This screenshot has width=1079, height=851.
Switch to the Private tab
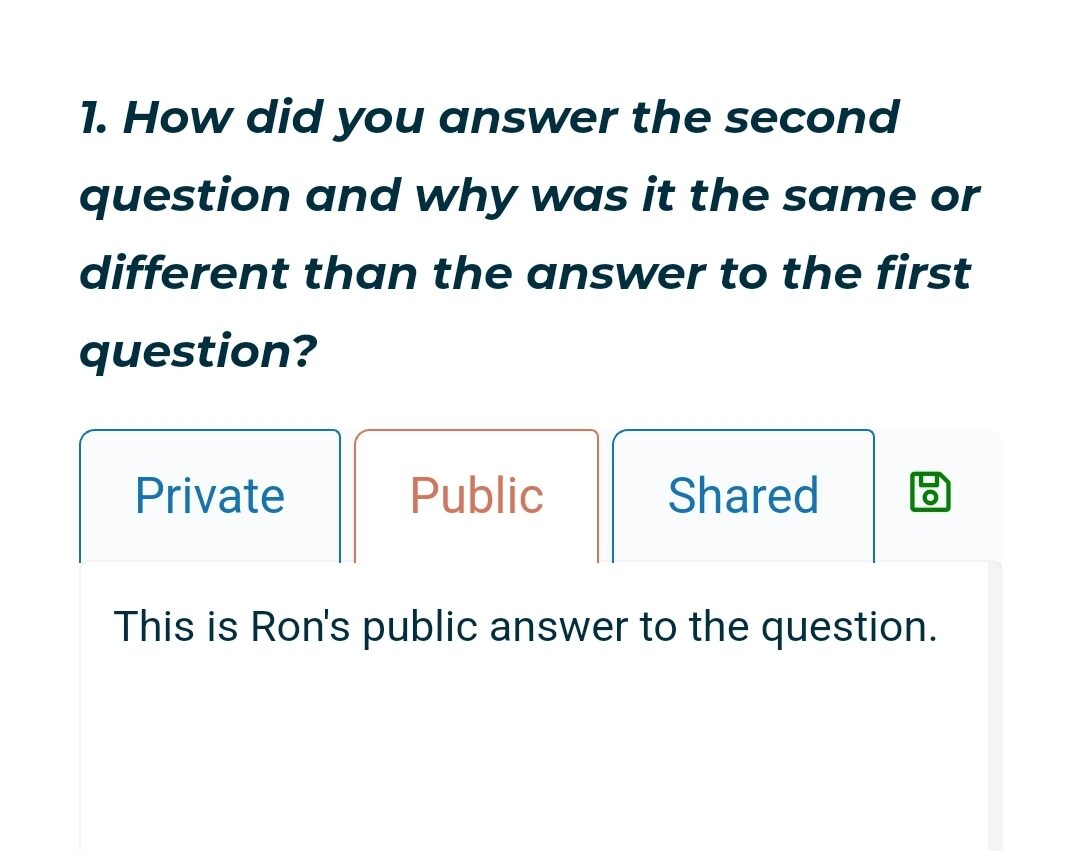(210, 496)
